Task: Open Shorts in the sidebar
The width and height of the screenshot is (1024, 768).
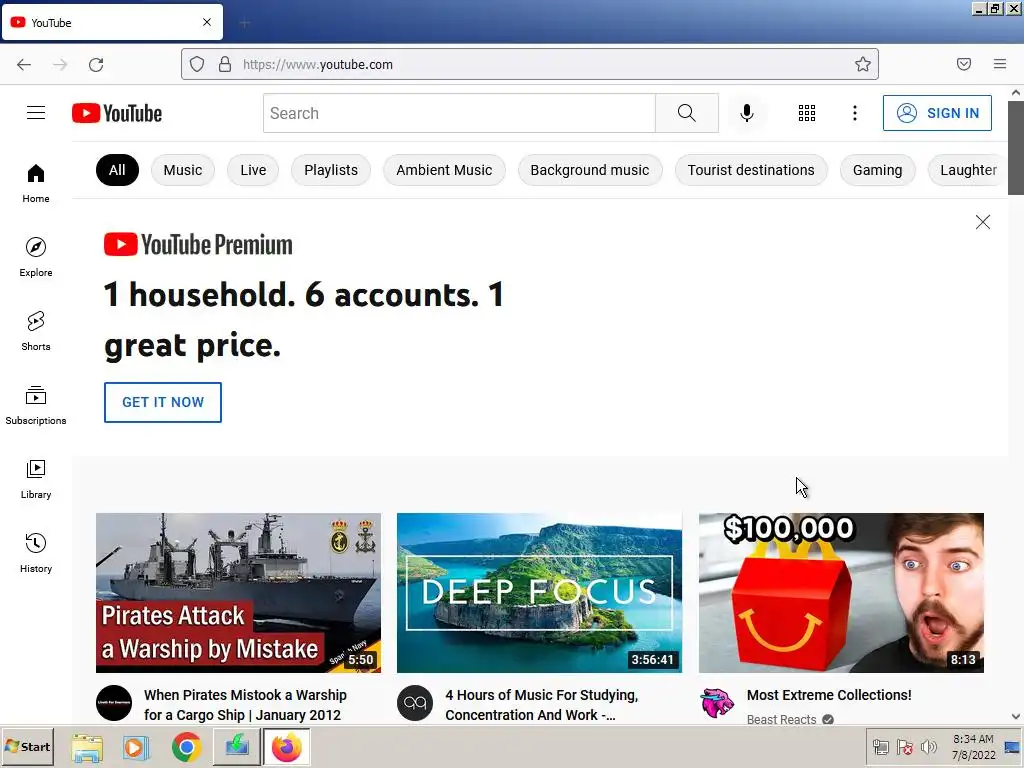Action: click(36, 331)
